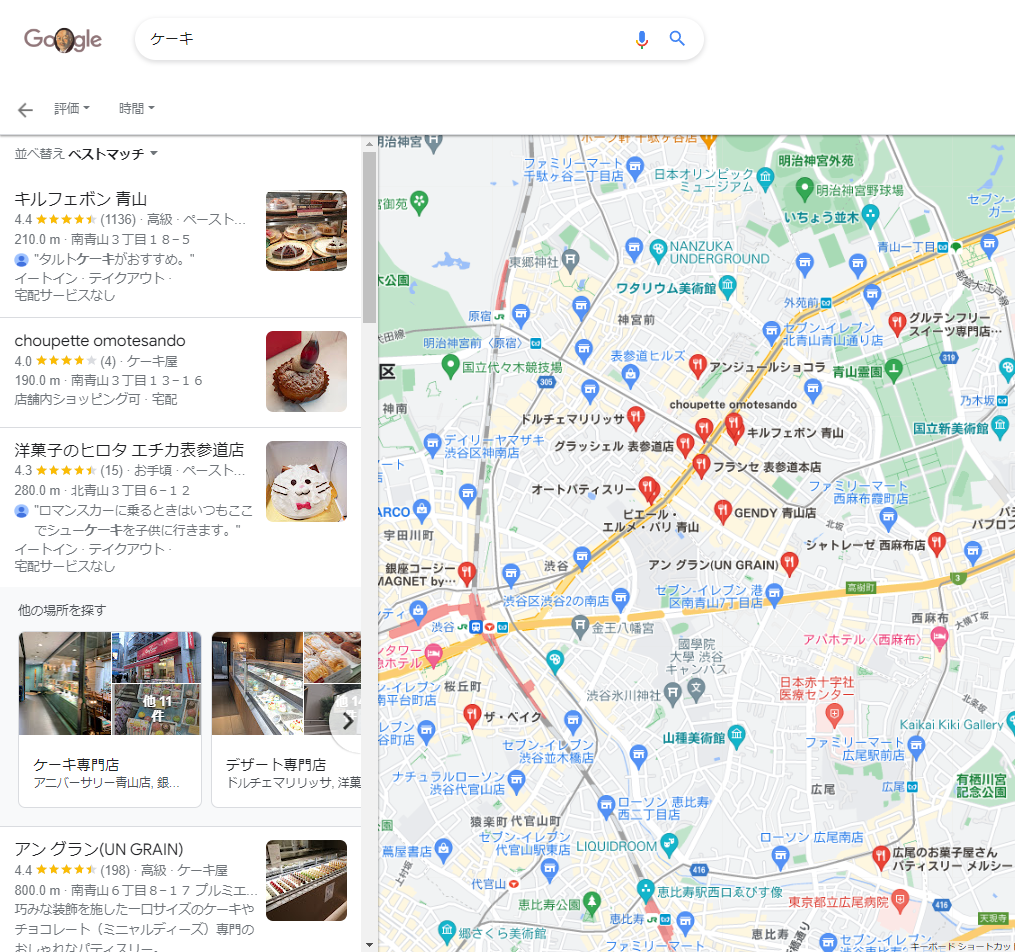The height and width of the screenshot is (952, 1015).
Task: Click the ワタリウム美術館 museum marker
Action: click(728, 287)
